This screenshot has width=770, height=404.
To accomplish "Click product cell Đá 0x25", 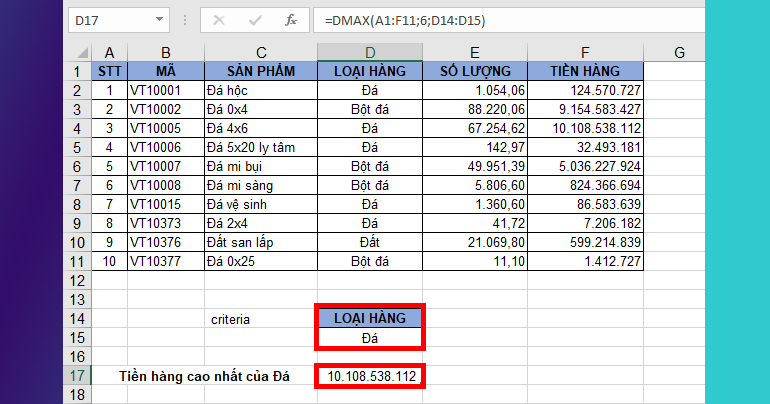I will (261, 261).
